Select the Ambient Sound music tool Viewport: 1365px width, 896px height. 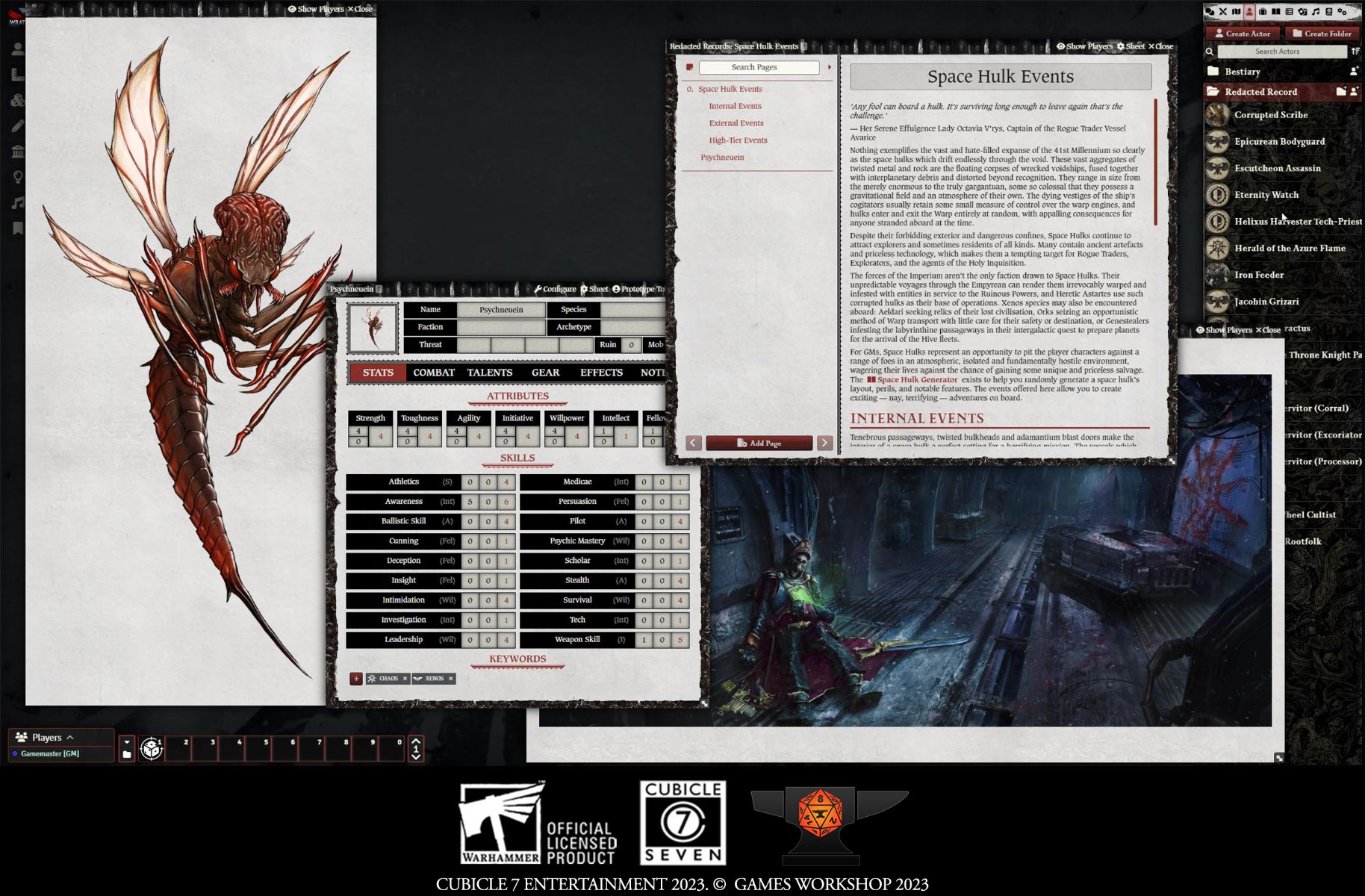coord(18,203)
